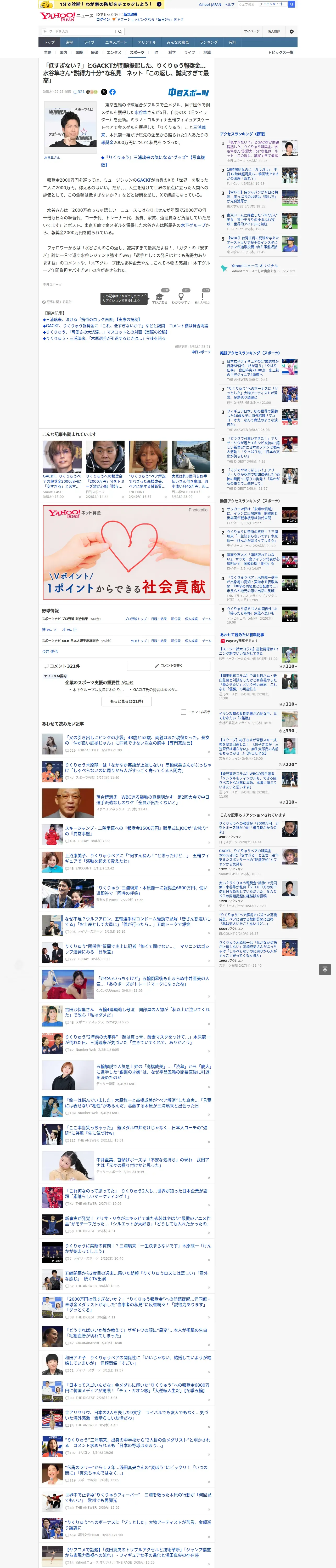
Task: Open GACKT inline article link
Action: [x=144, y=180]
